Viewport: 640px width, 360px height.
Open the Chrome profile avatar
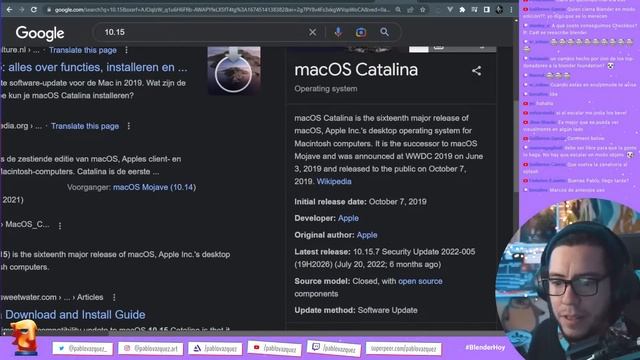[499, 9]
